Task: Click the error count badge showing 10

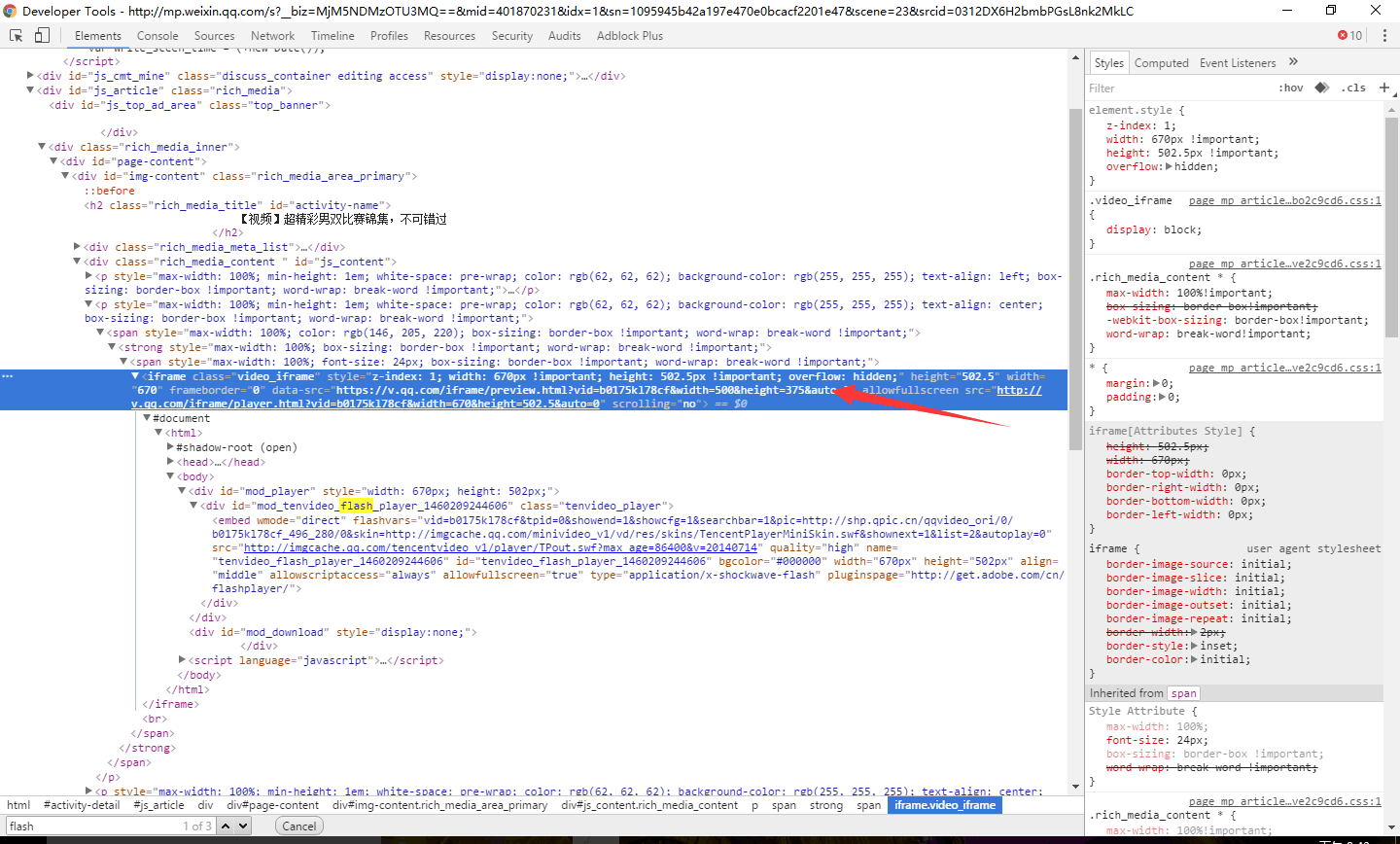Action: click(1350, 36)
